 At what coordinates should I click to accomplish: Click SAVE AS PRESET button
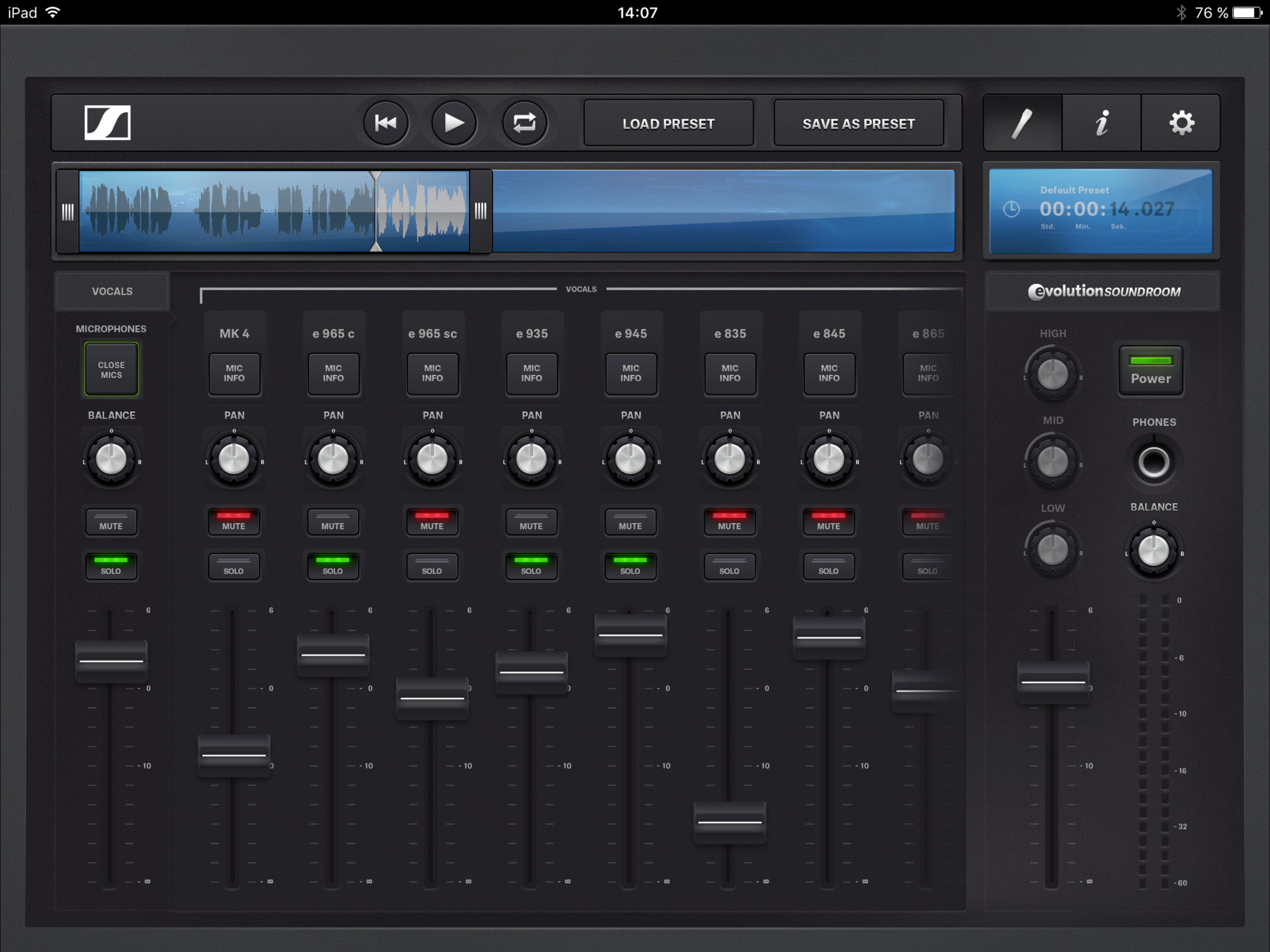click(858, 124)
